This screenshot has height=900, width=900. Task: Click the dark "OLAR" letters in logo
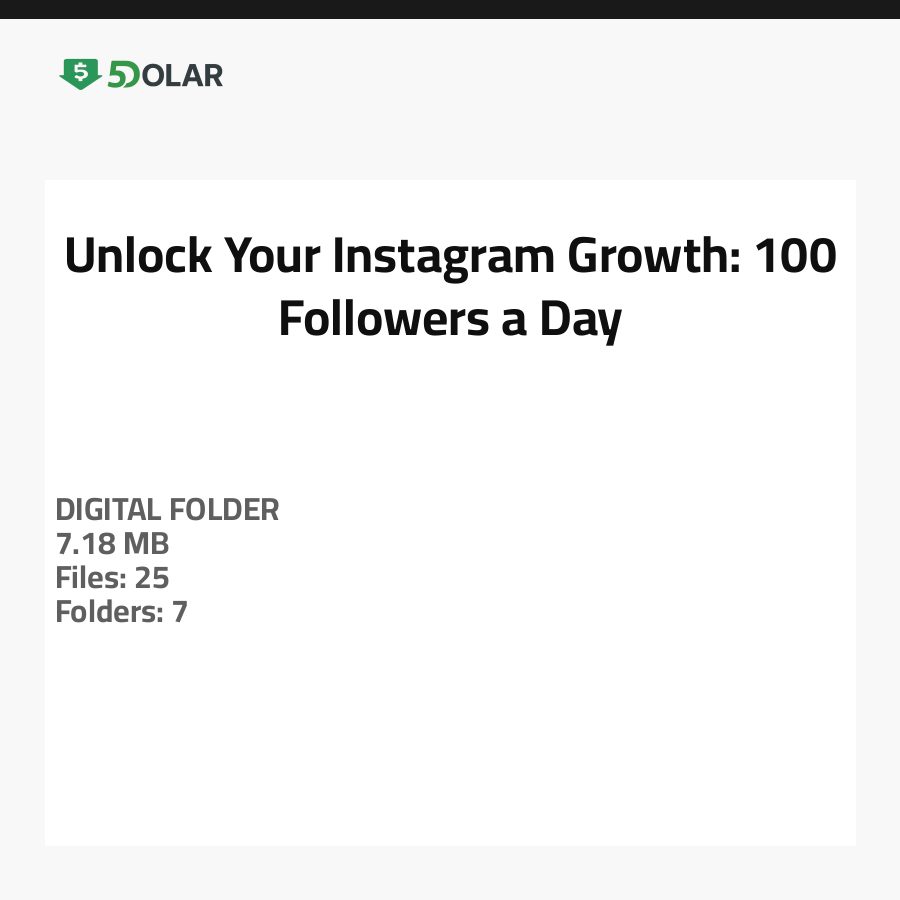pyautogui.click(x=182, y=75)
